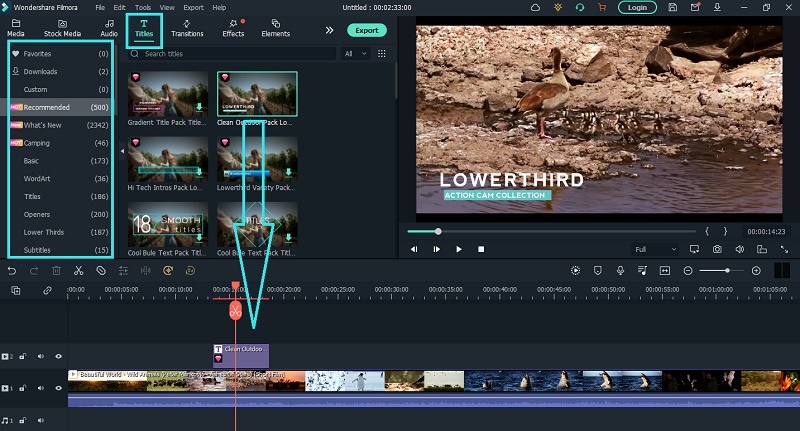Expand more tabs with double chevron
This screenshot has height=431, width=800.
click(x=330, y=30)
